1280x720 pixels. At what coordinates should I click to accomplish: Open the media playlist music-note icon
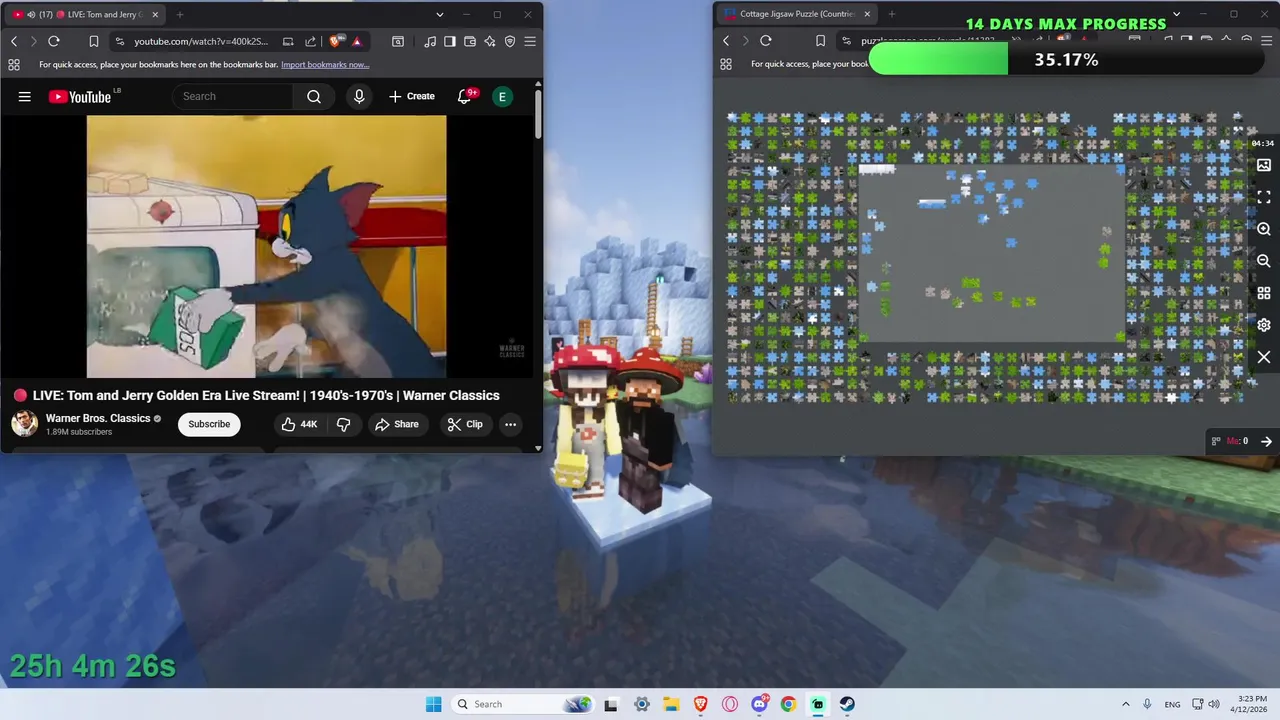click(430, 41)
